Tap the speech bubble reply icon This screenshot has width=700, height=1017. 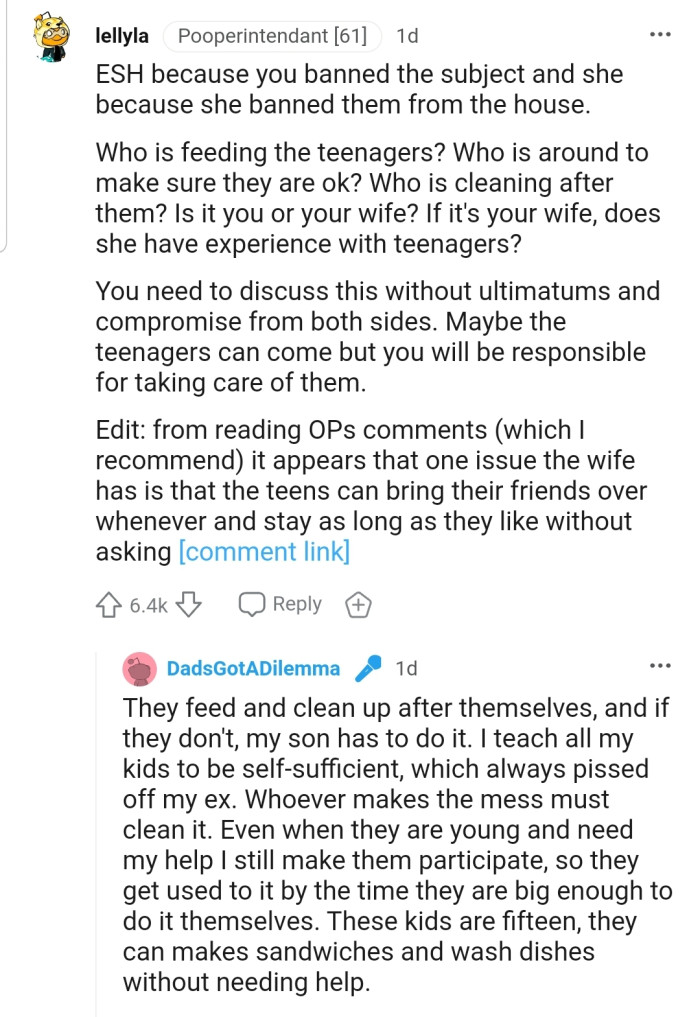251,605
